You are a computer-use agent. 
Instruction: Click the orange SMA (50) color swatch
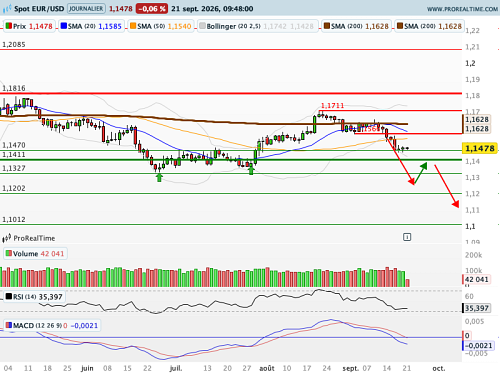133,26
